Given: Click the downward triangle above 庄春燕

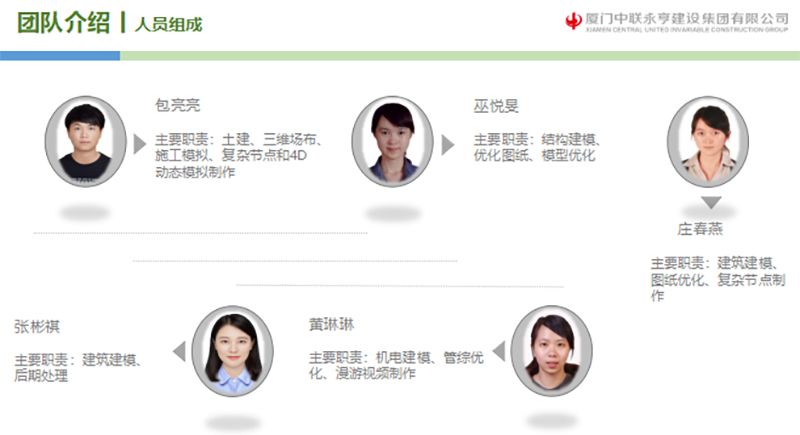Looking at the screenshot, I should [x=711, y=202].
